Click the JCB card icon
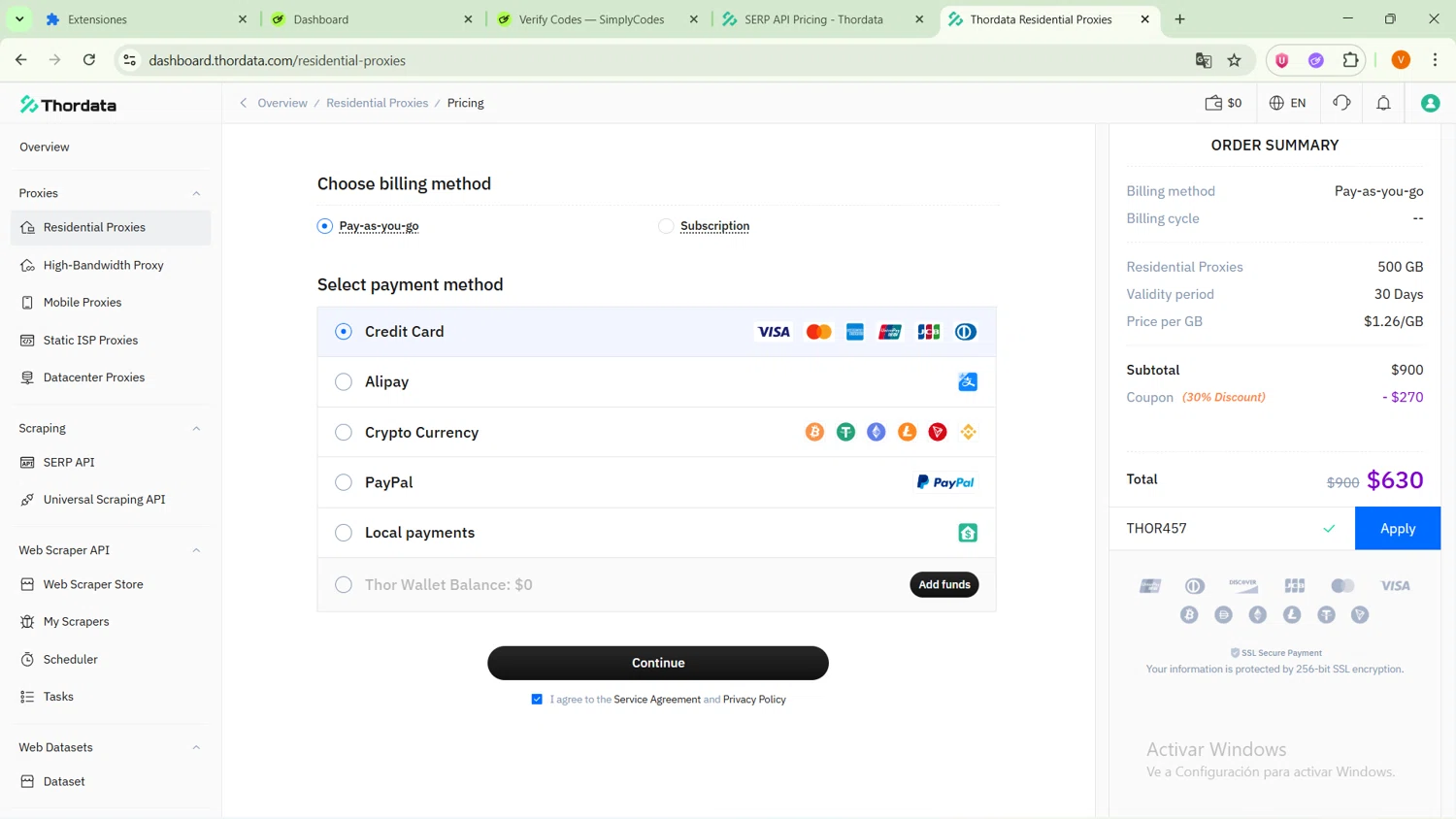Screen dimensions: 1456x819 pyautogui.click(x=929, y=332)
